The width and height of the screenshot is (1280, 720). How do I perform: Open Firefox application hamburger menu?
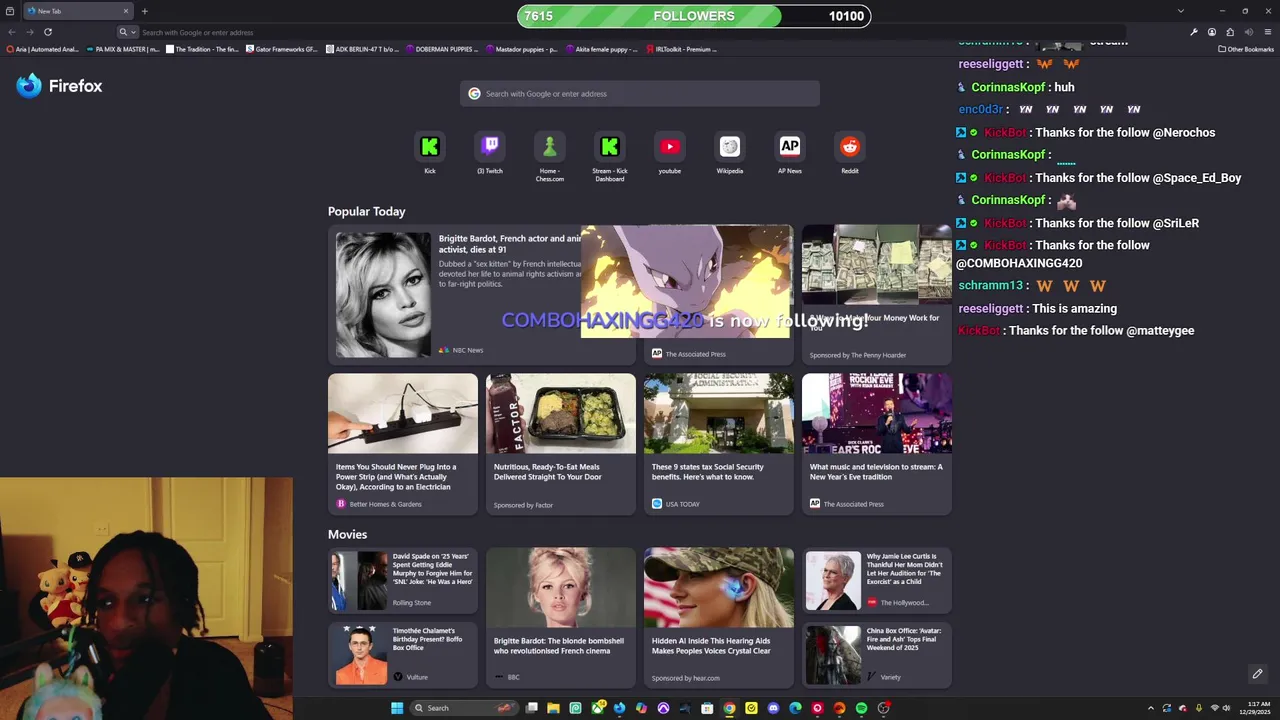click(1269, 32)
